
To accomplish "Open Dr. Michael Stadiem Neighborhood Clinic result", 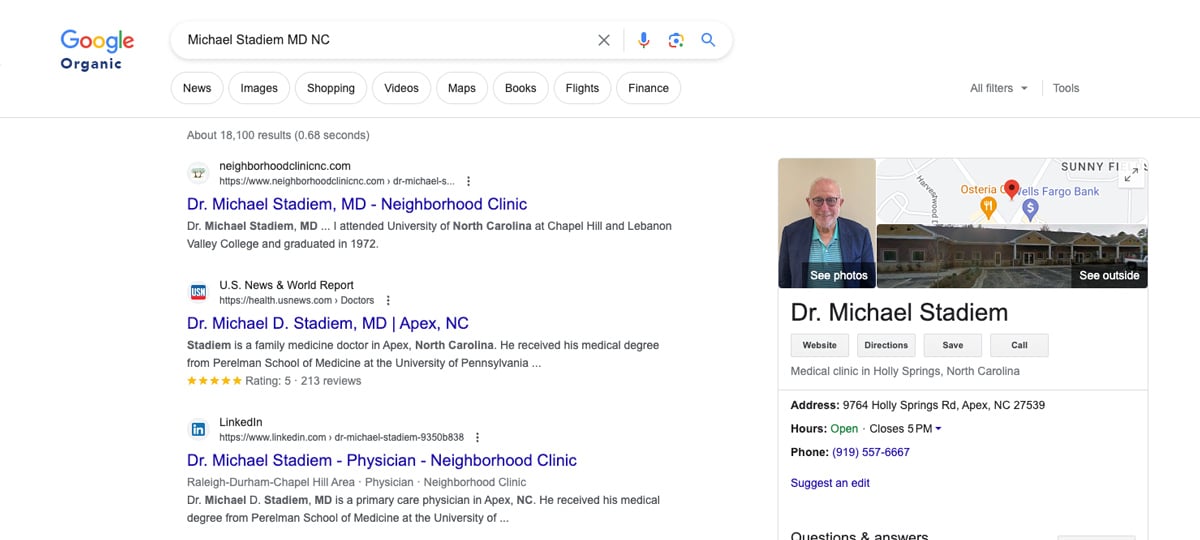I will click(x=357, y=204).
